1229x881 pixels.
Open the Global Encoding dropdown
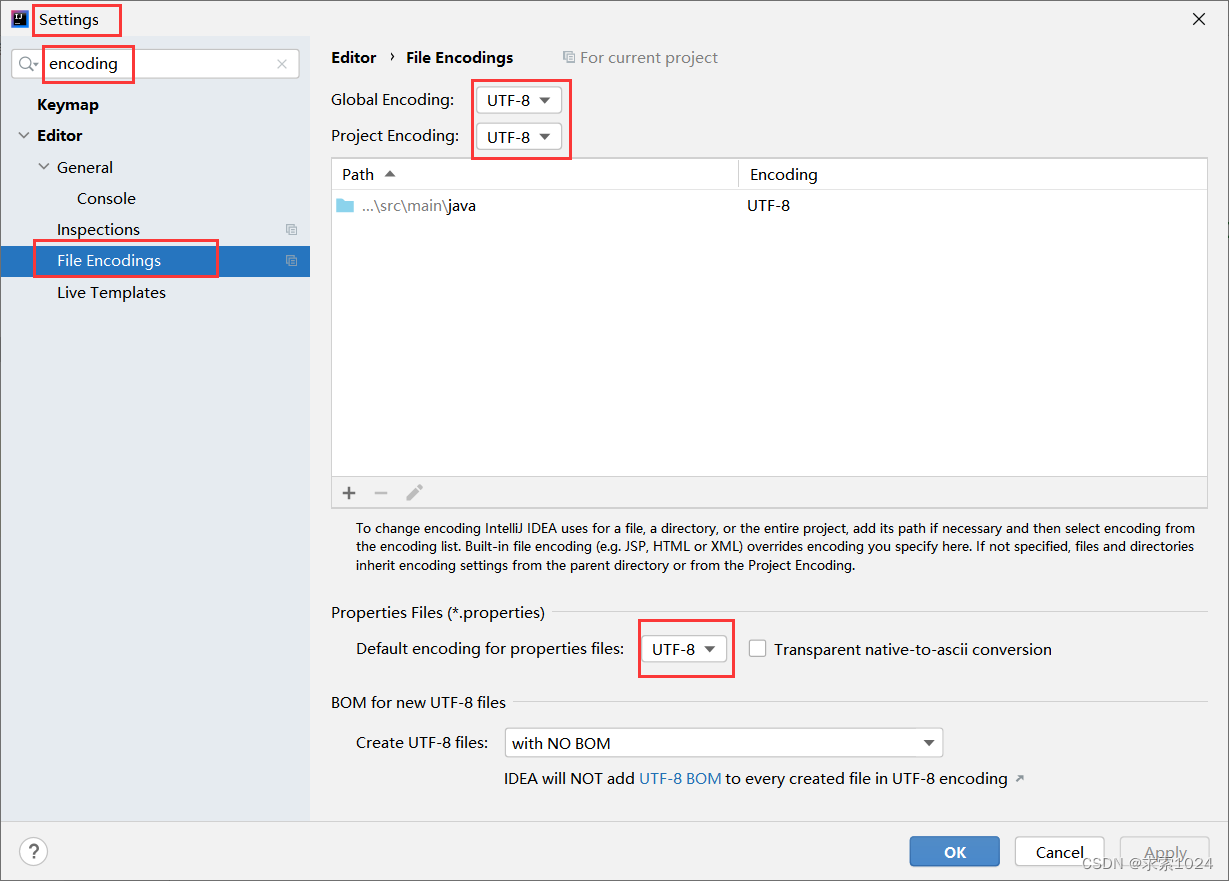pyautogui.click(x=518, y=100)
